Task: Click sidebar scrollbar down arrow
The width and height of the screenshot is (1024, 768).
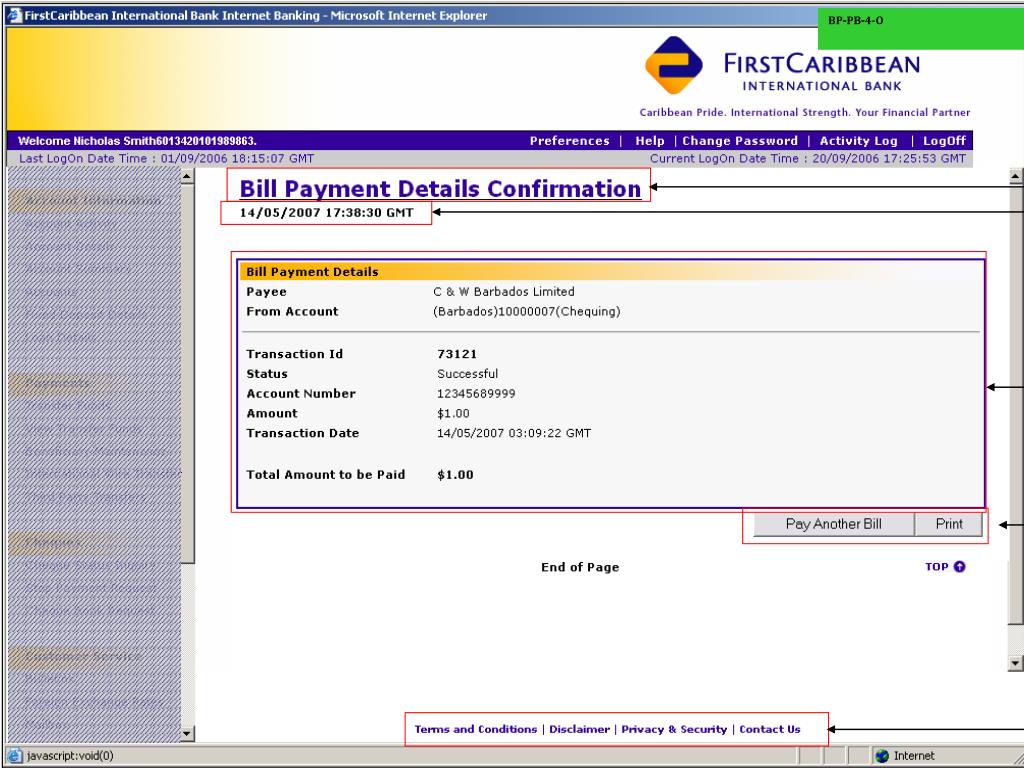Action: 187,734
